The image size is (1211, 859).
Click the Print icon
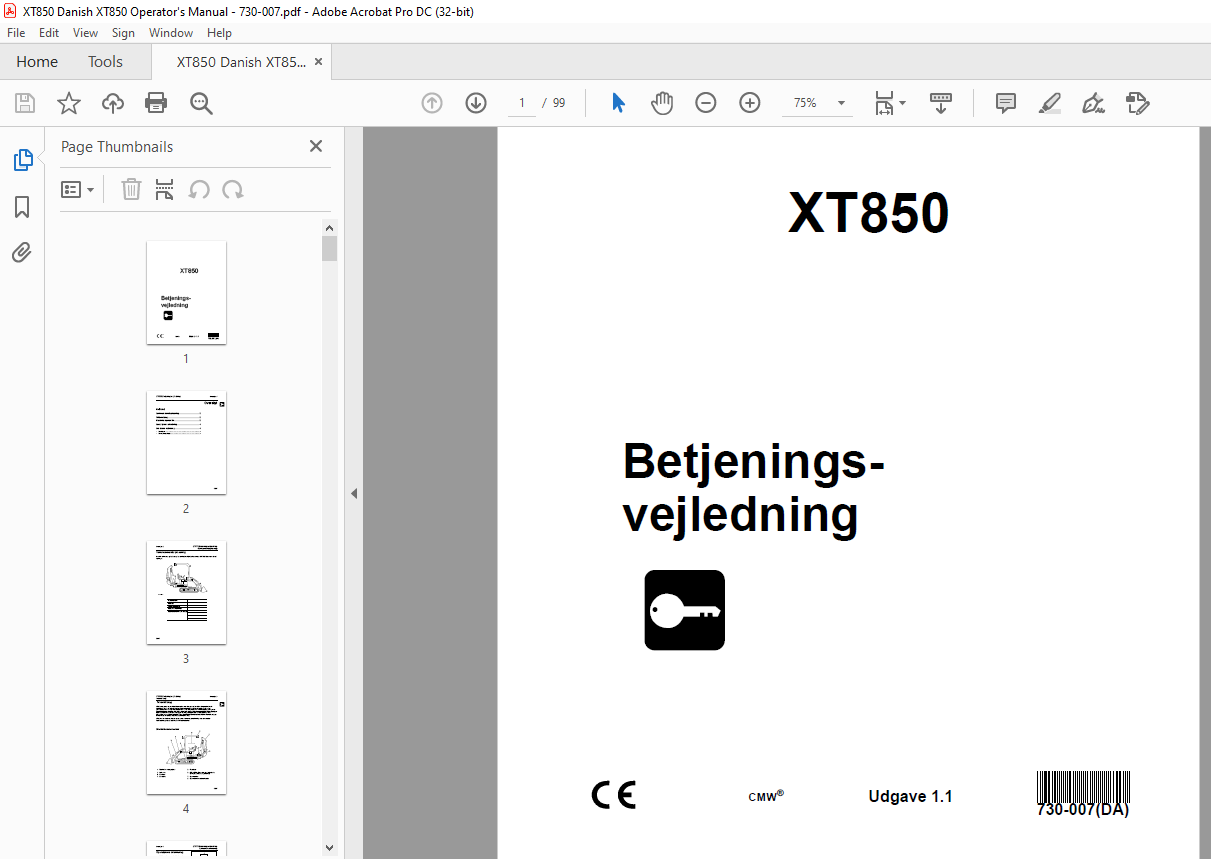[156, 103]
